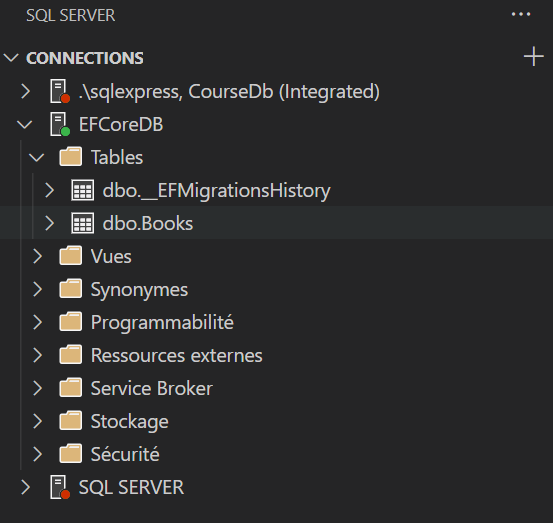The image size is (553, 523).
Task: Click the Synonymes folder icon
Action: tap(71, 288)
